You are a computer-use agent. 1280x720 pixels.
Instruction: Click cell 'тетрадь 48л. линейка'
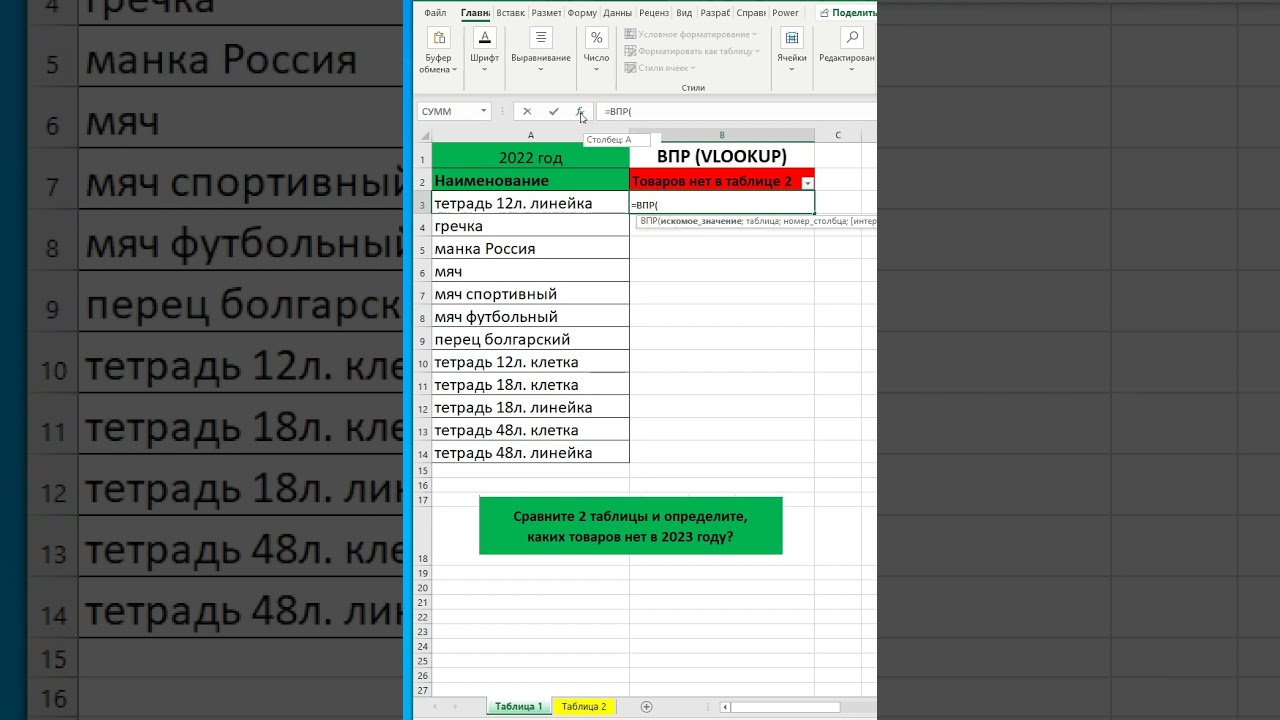[530, 453]
